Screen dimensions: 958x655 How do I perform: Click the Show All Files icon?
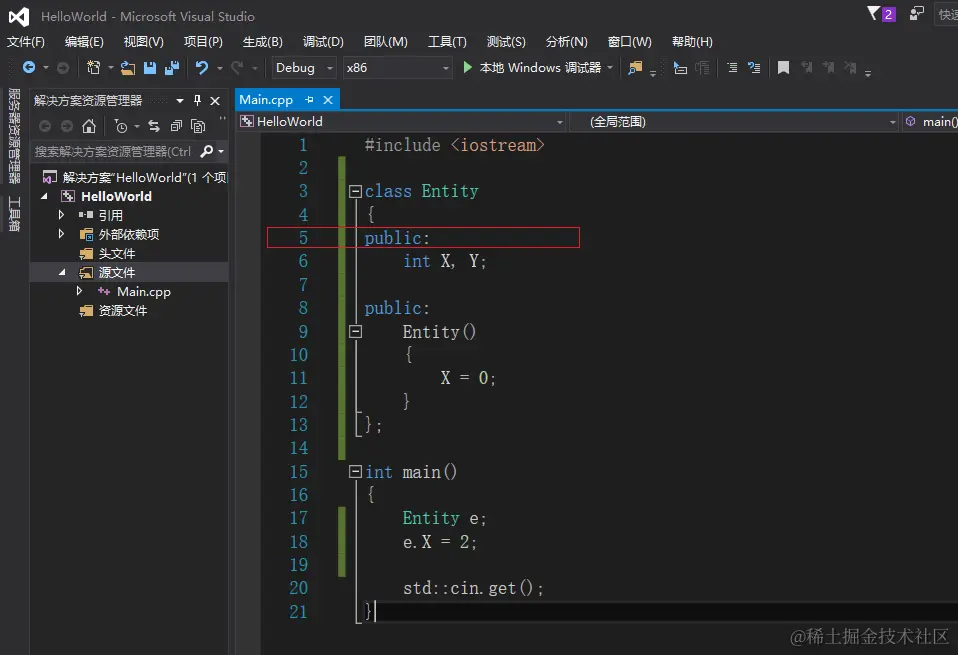pyautogui.click(x=198, y=126)
